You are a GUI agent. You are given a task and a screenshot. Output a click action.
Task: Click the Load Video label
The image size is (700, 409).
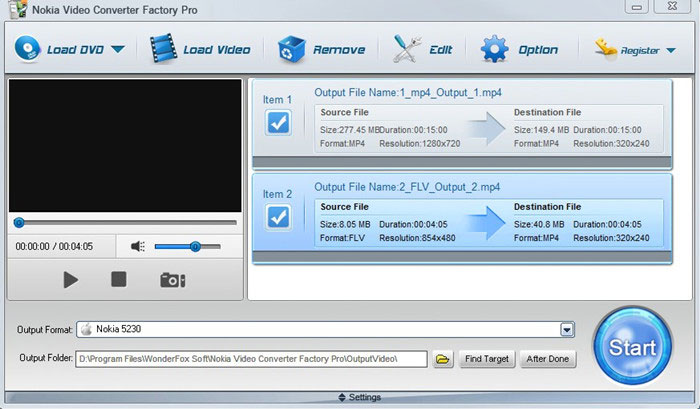point(217,50)
